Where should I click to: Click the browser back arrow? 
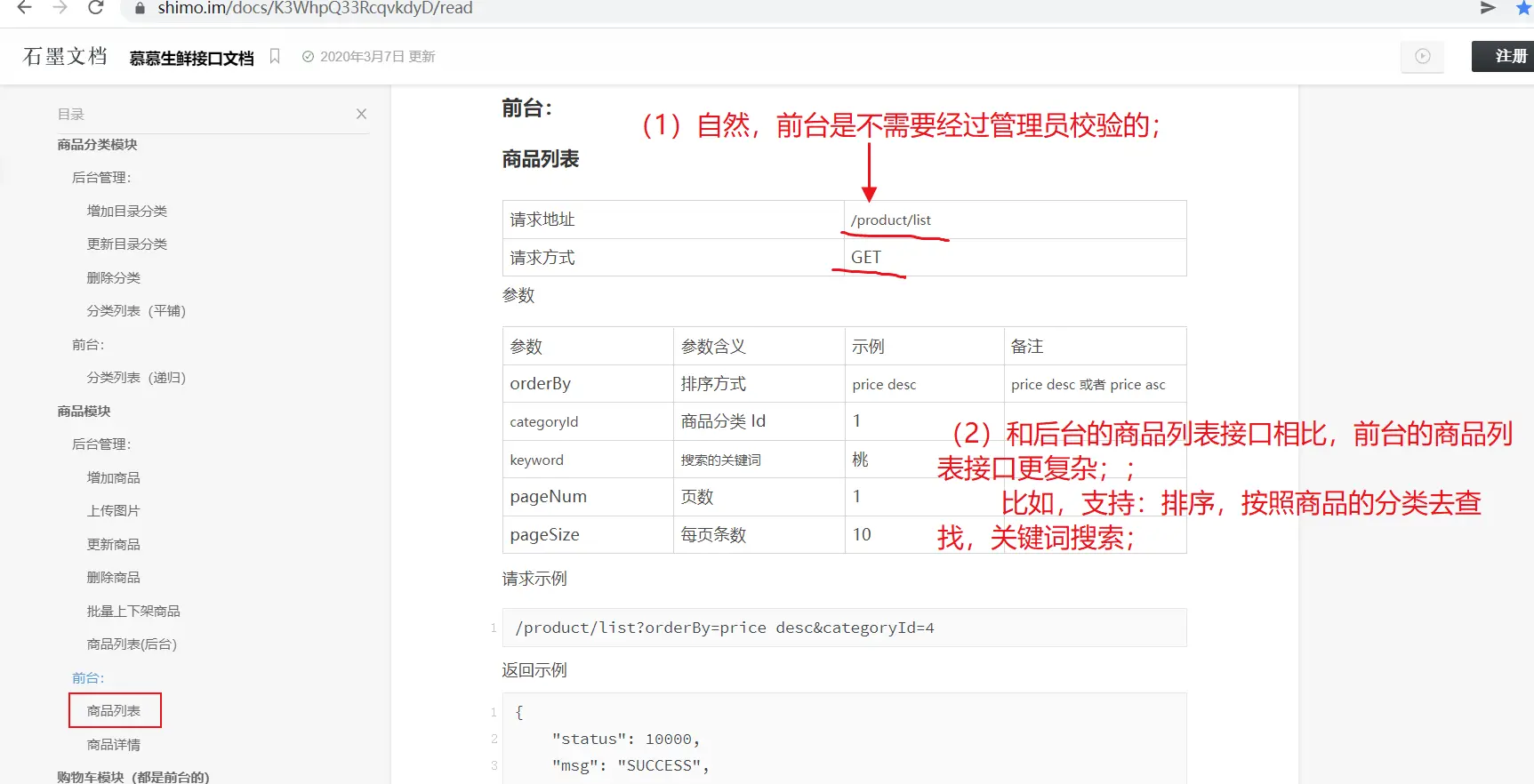pos(24,8)
